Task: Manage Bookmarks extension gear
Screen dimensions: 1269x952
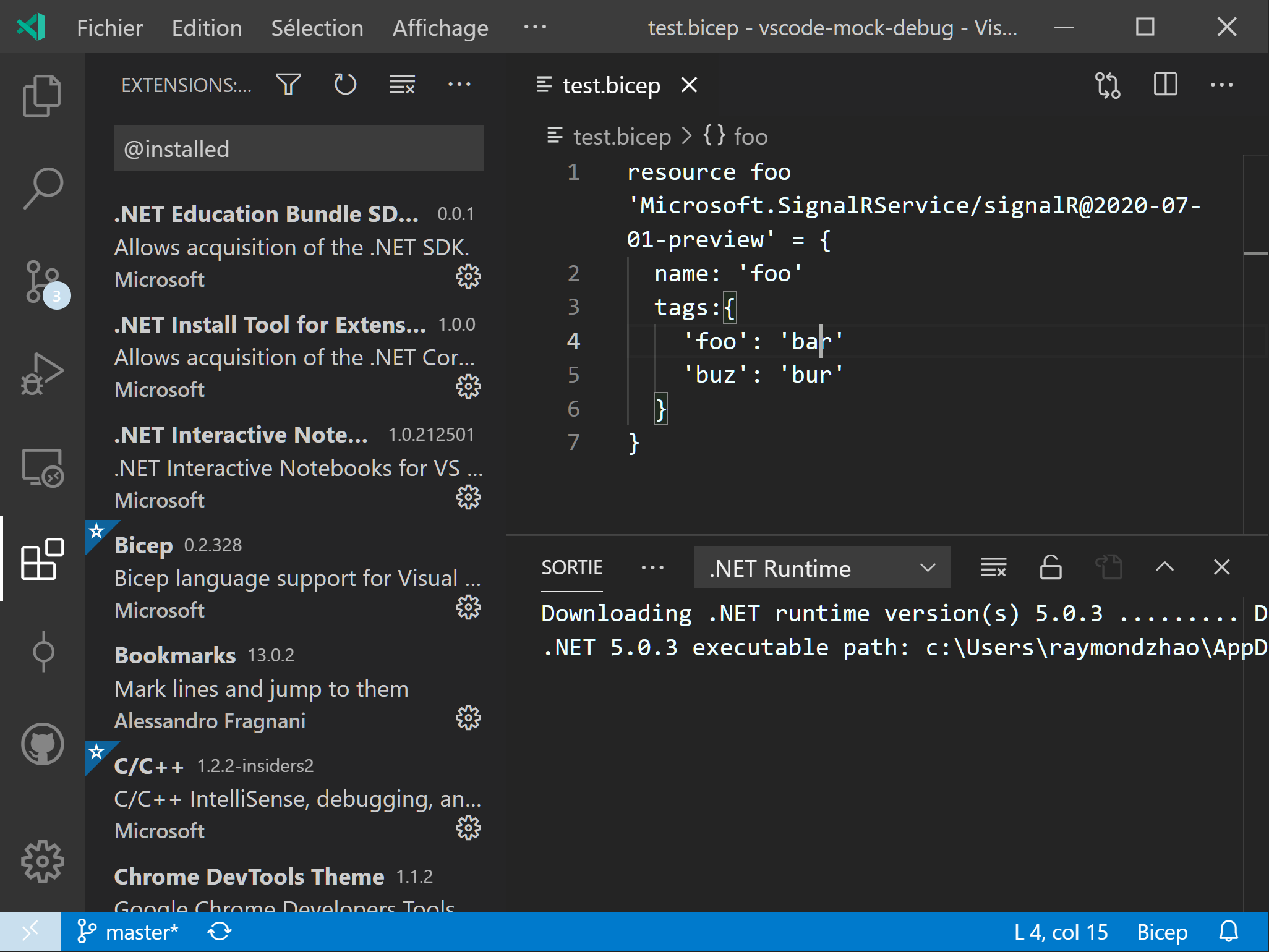Action: [468, 718]
